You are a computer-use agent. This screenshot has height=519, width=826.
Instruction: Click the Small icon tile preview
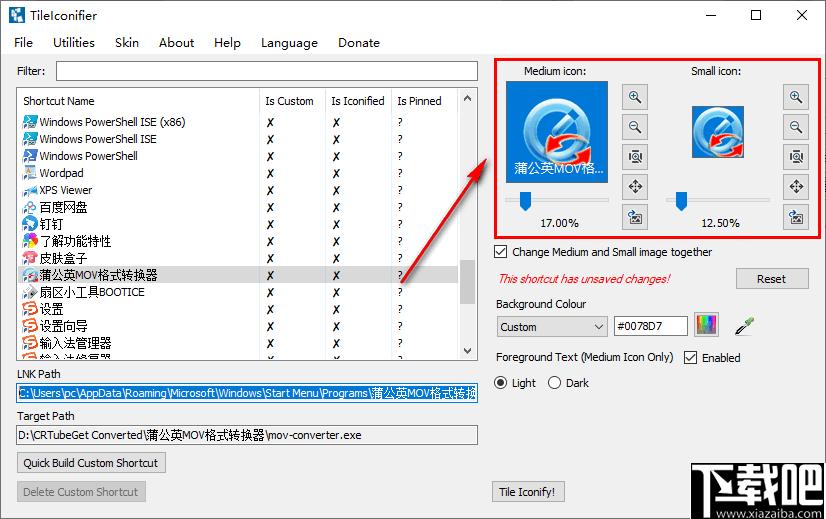click(717, 132)
